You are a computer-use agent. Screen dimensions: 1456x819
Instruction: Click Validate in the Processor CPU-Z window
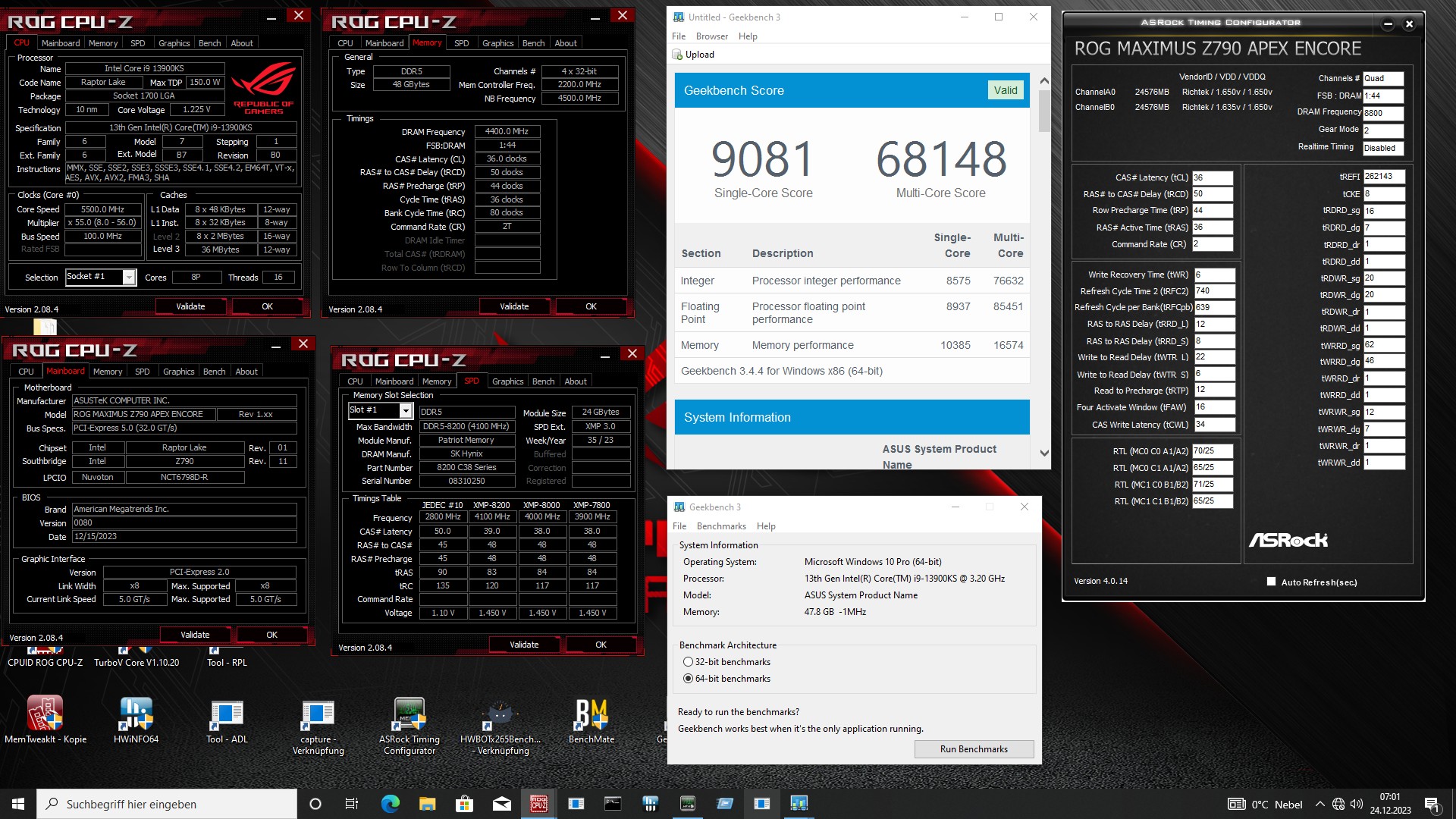point(191,306)
